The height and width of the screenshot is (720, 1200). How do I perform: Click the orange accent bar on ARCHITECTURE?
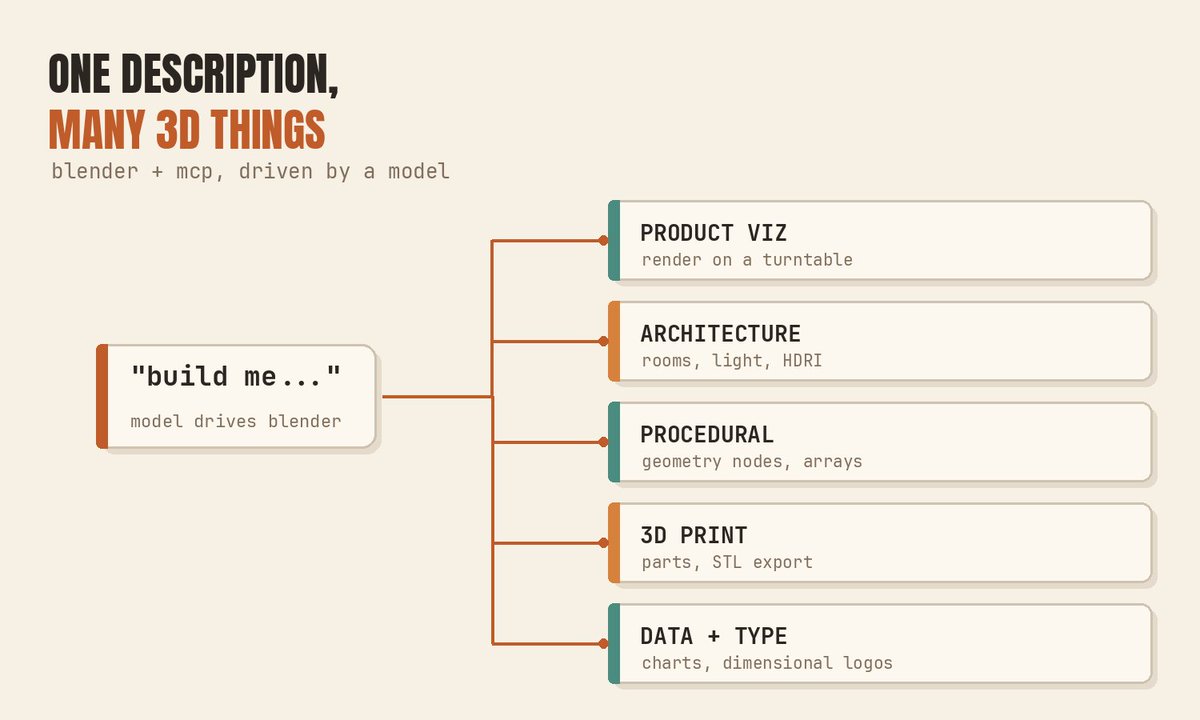[x=614, y=341]
